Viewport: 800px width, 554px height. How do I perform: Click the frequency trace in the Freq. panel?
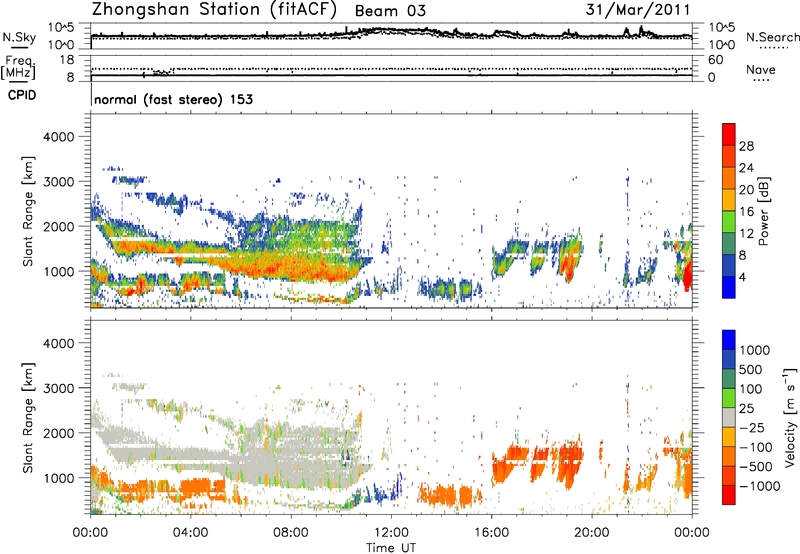click(x=391, y=75)
